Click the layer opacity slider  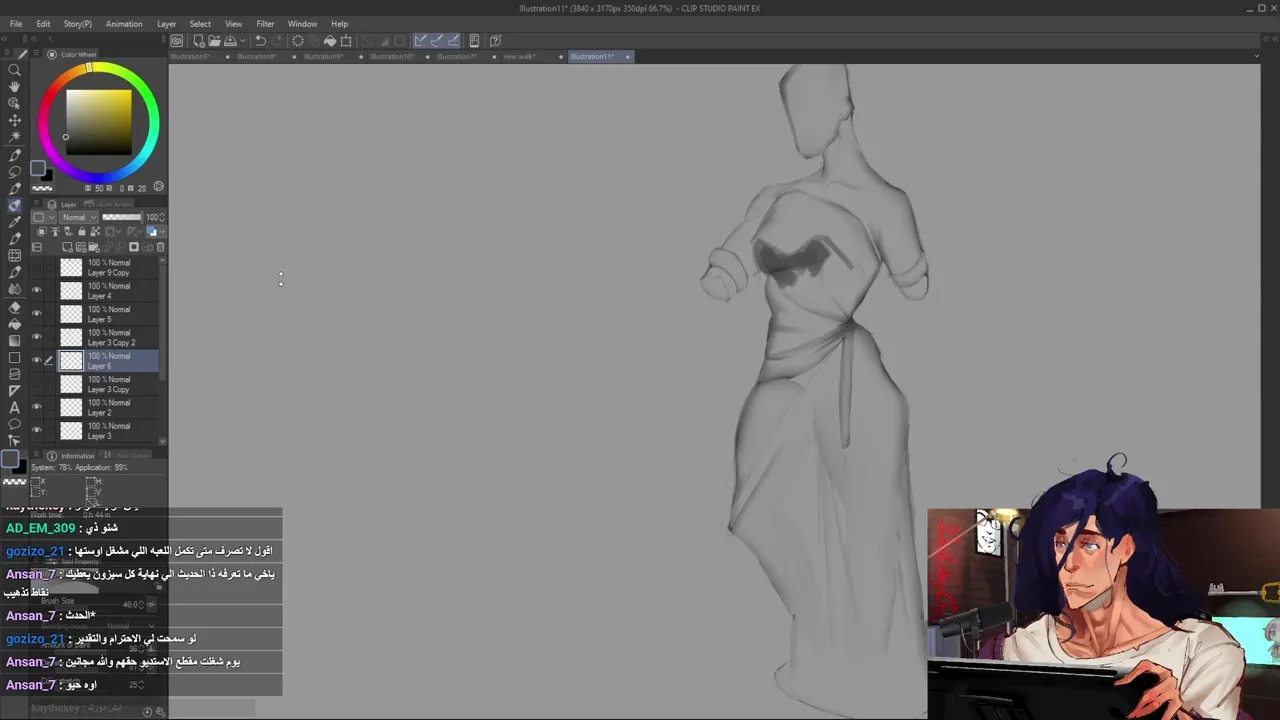point(122,217)
